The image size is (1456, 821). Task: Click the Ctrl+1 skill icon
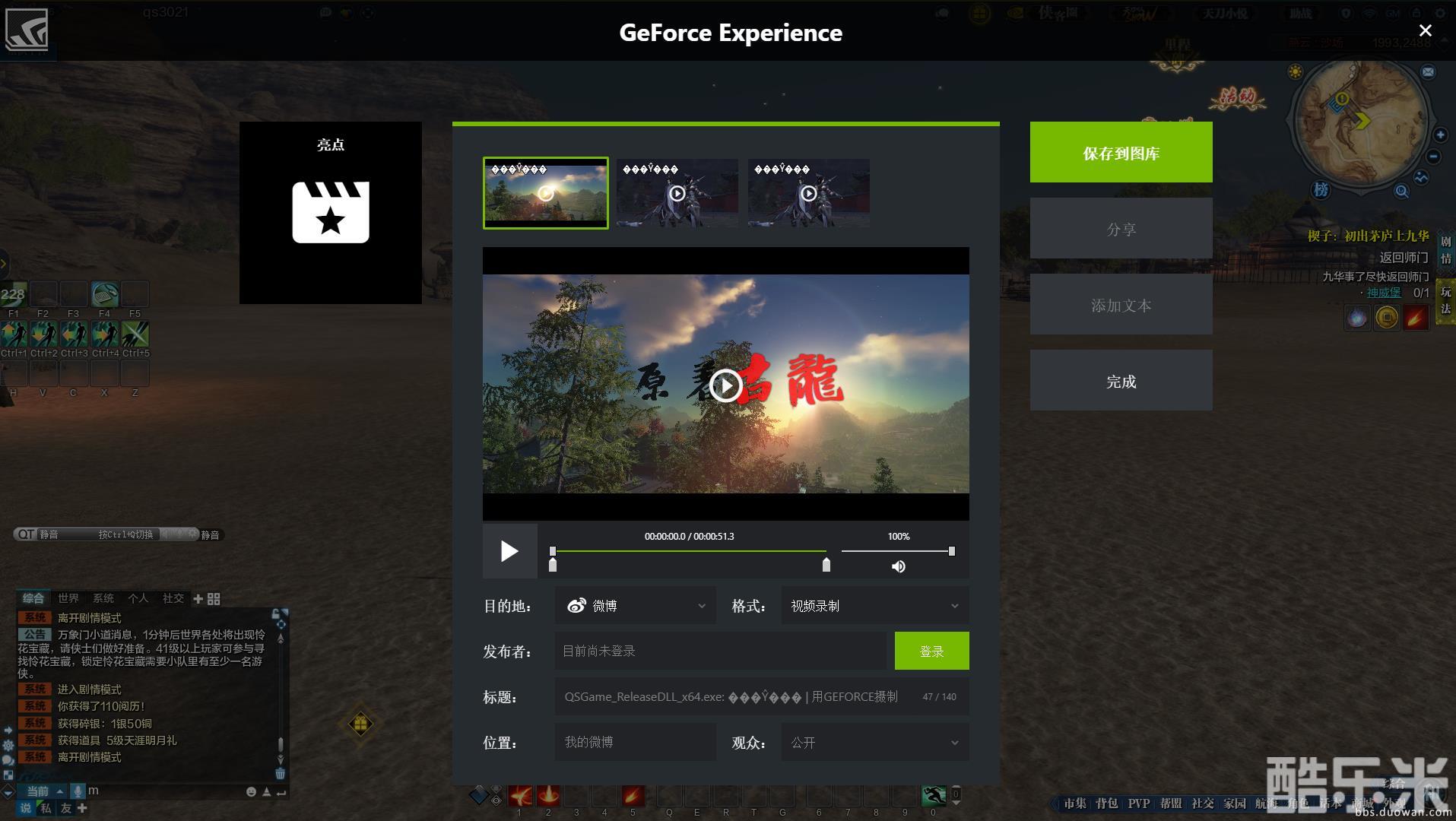(14, 334)
